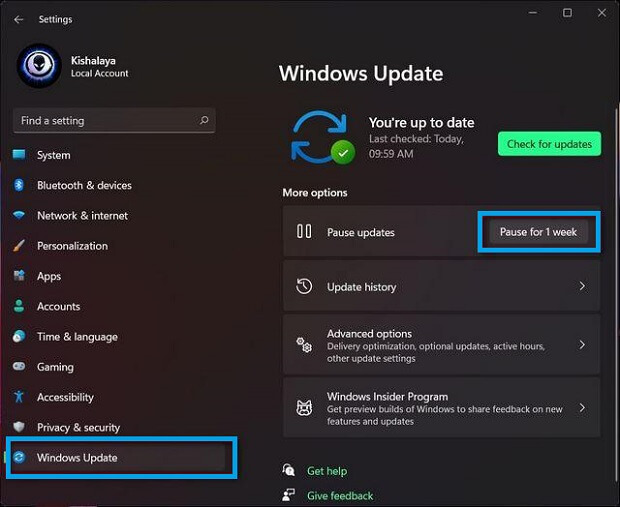
Task: Open Update history row
Action: [x=441, y=286]
